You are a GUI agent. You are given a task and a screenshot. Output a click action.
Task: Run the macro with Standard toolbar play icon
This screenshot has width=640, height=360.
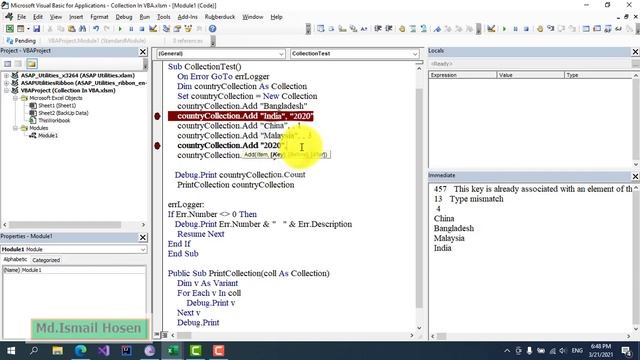tap(120, 29)
